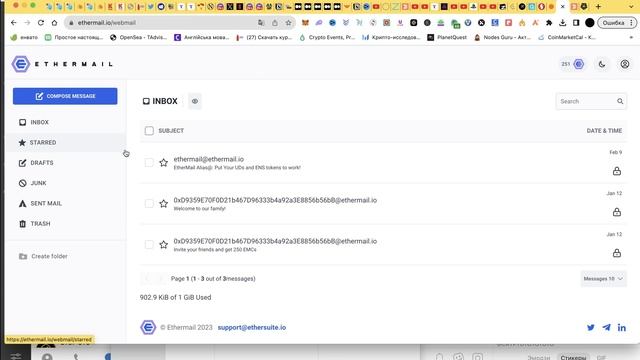Open the PlanetQuest bookmark
Image resolution: width=640 pixels, height=360 pixels.
[x=447, y=37]
